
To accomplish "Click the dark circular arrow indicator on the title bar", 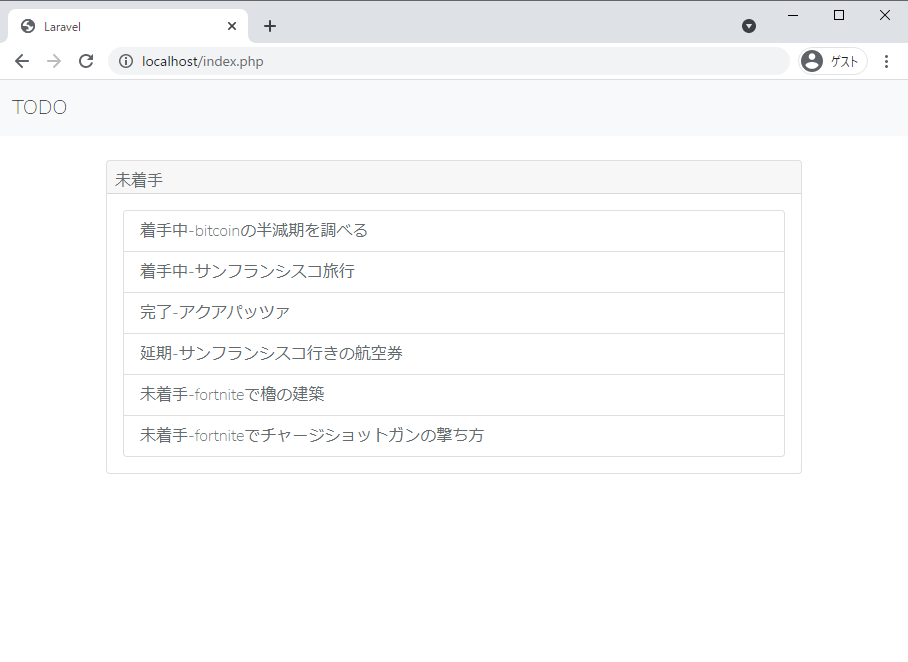I will [x=749, y=26].
